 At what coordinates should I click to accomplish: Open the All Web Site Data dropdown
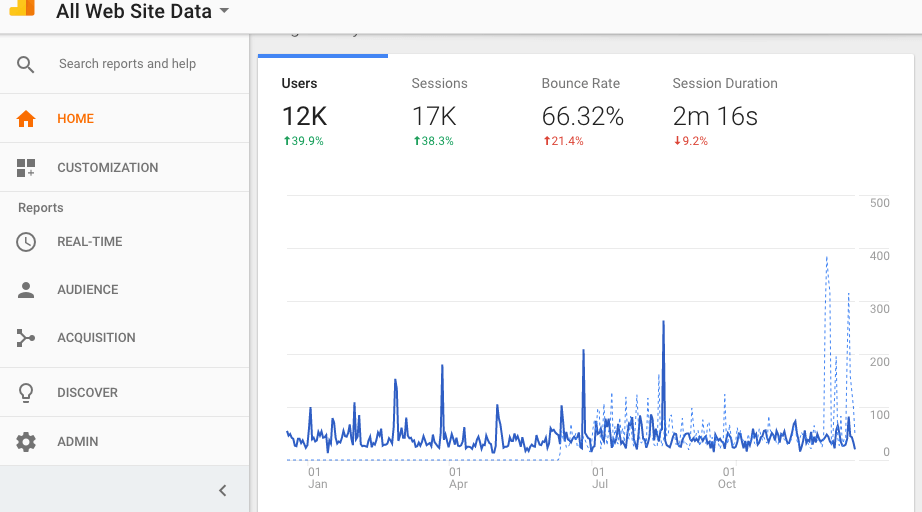[142, 11]
